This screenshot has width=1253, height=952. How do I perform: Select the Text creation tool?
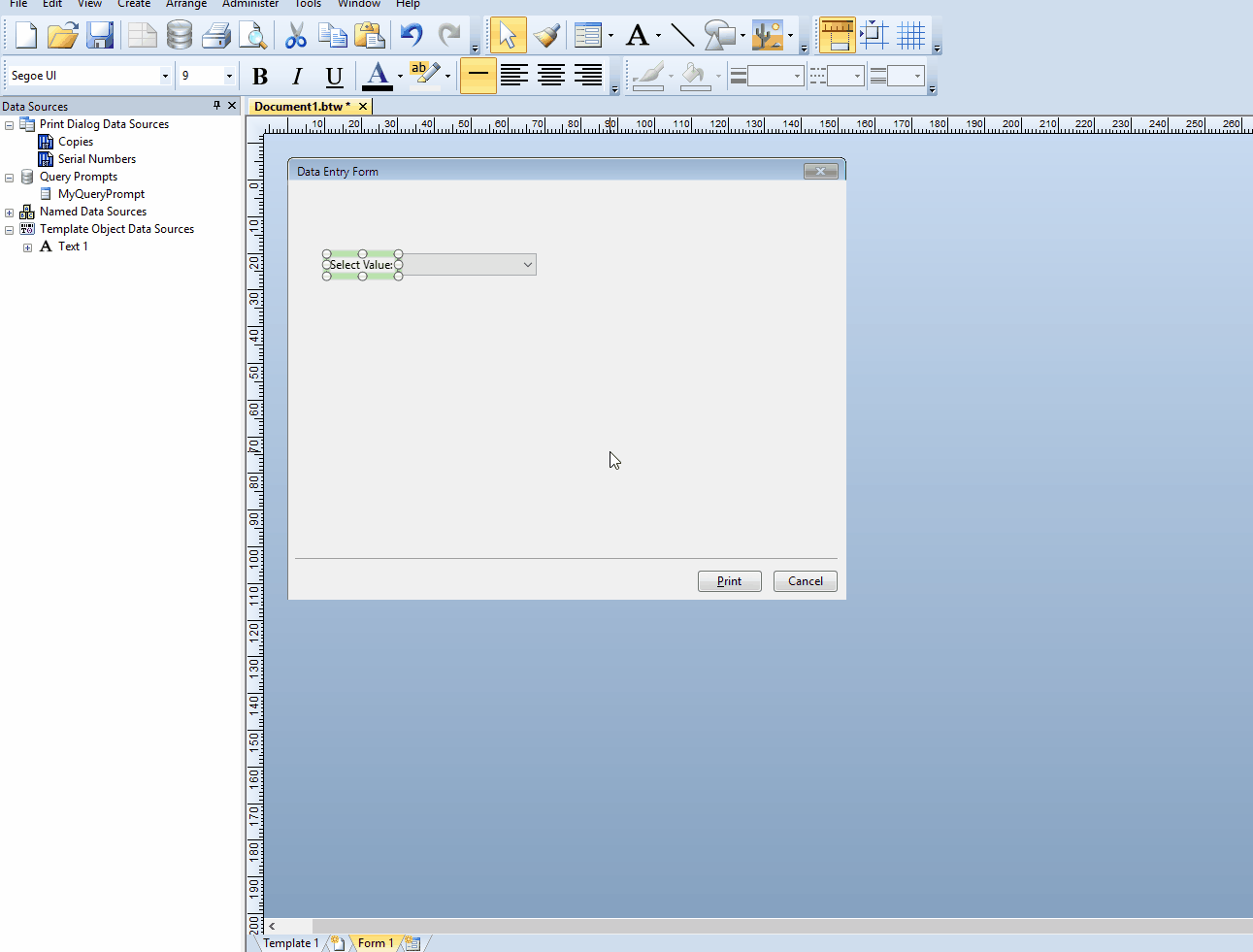pos(638,36)
